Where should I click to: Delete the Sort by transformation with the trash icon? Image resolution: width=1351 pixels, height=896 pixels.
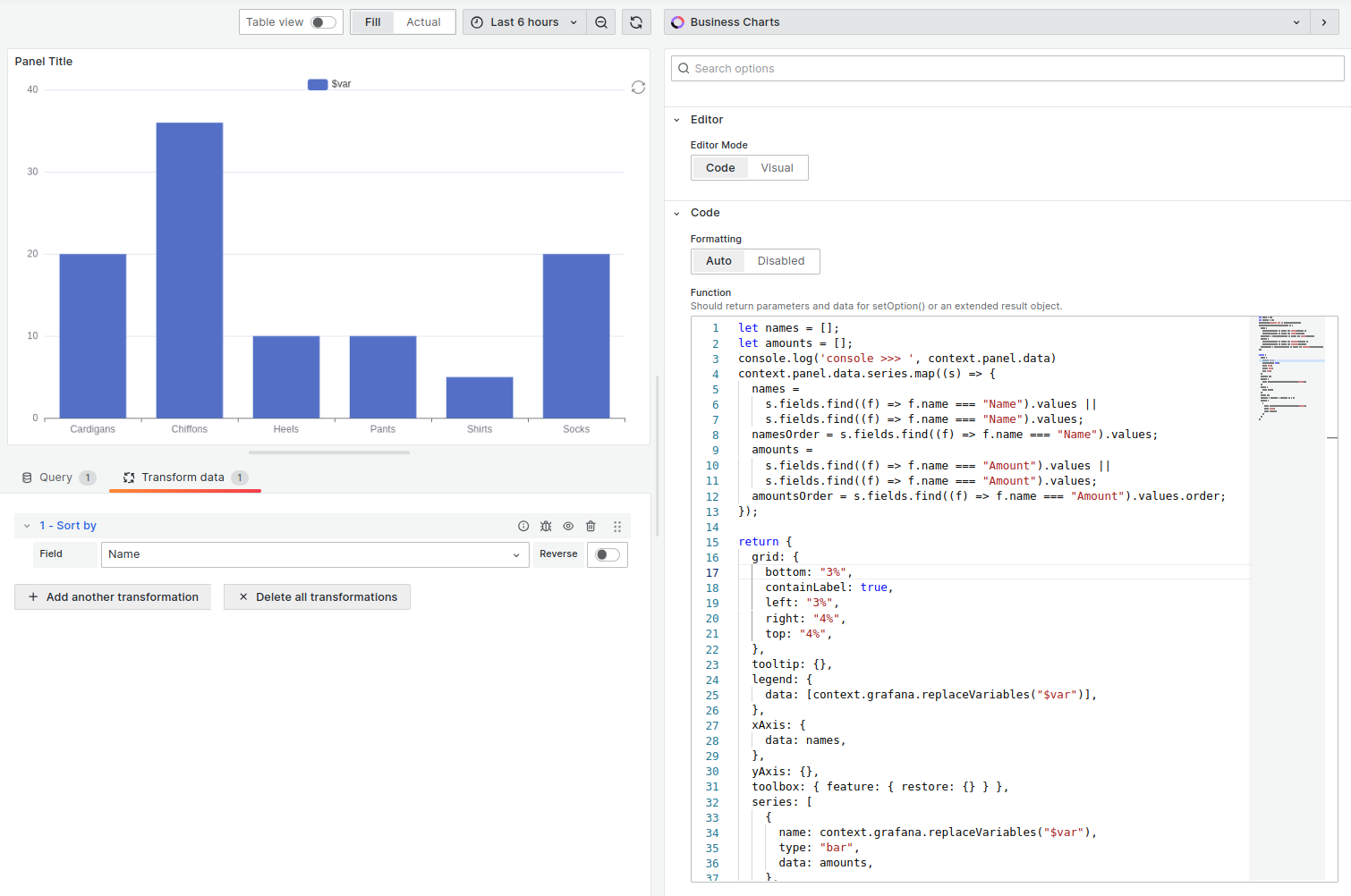(591, 526)
